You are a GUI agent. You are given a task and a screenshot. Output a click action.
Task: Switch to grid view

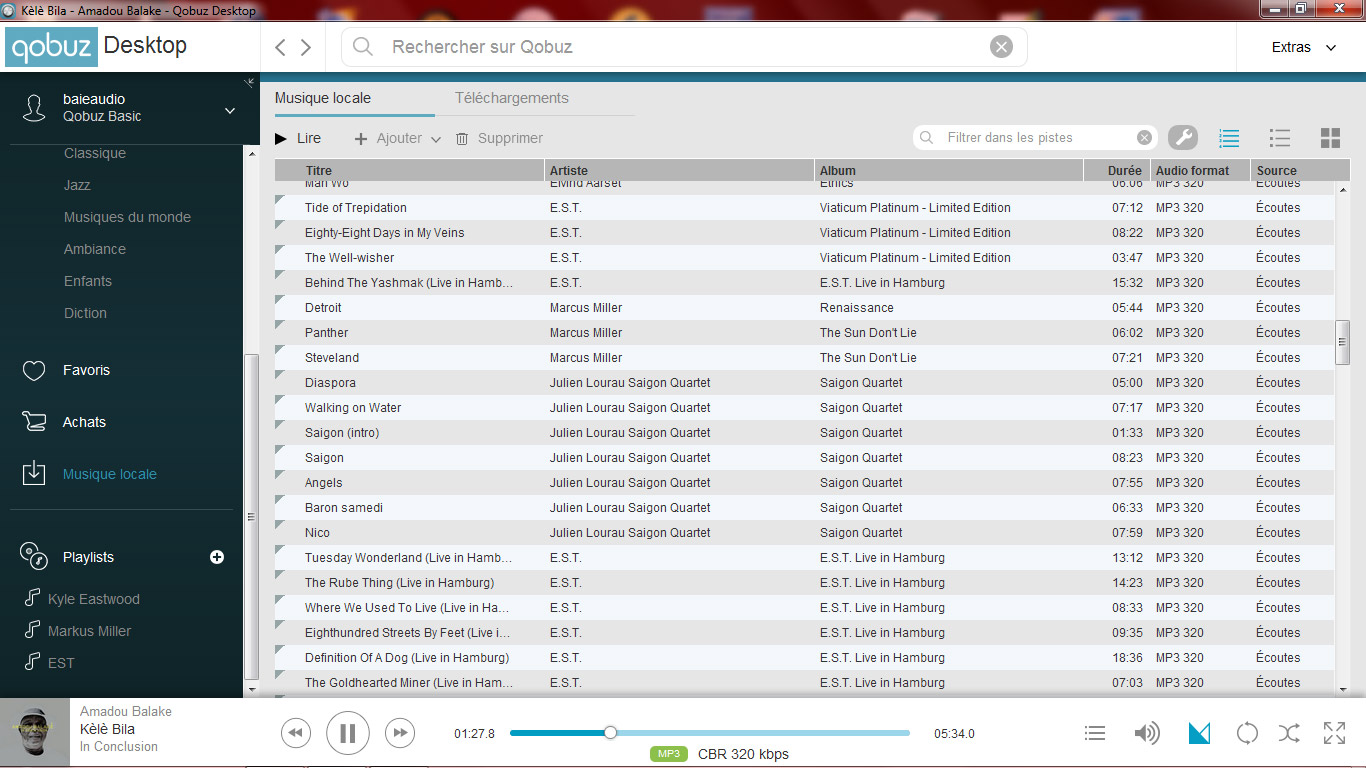tap(1330, 138)
